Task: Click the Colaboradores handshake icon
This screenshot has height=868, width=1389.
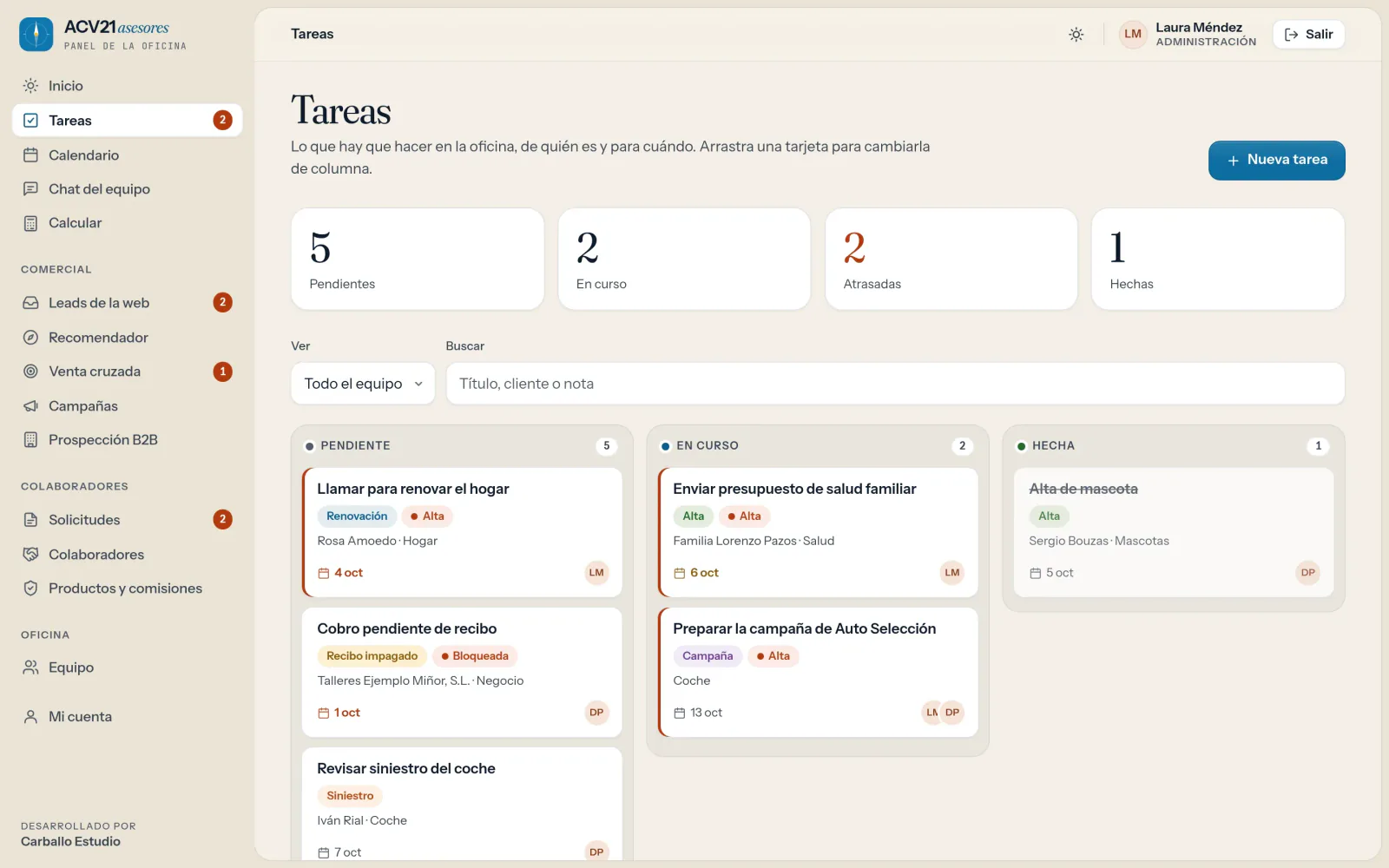Action: (x=30, y=555)
